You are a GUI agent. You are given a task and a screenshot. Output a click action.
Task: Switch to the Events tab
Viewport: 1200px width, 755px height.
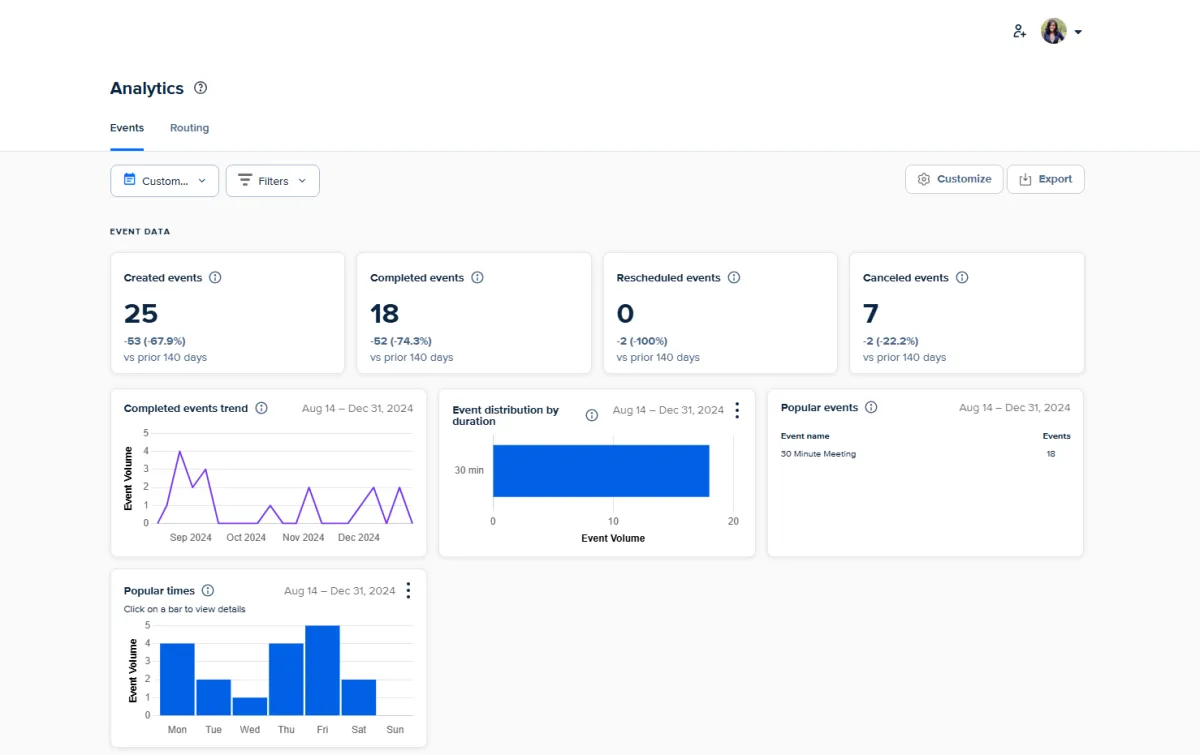click(x=127, y=128)
